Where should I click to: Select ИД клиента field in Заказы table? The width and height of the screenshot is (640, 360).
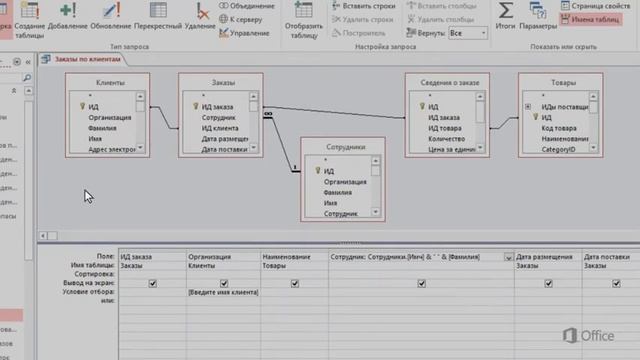point(220,128)
